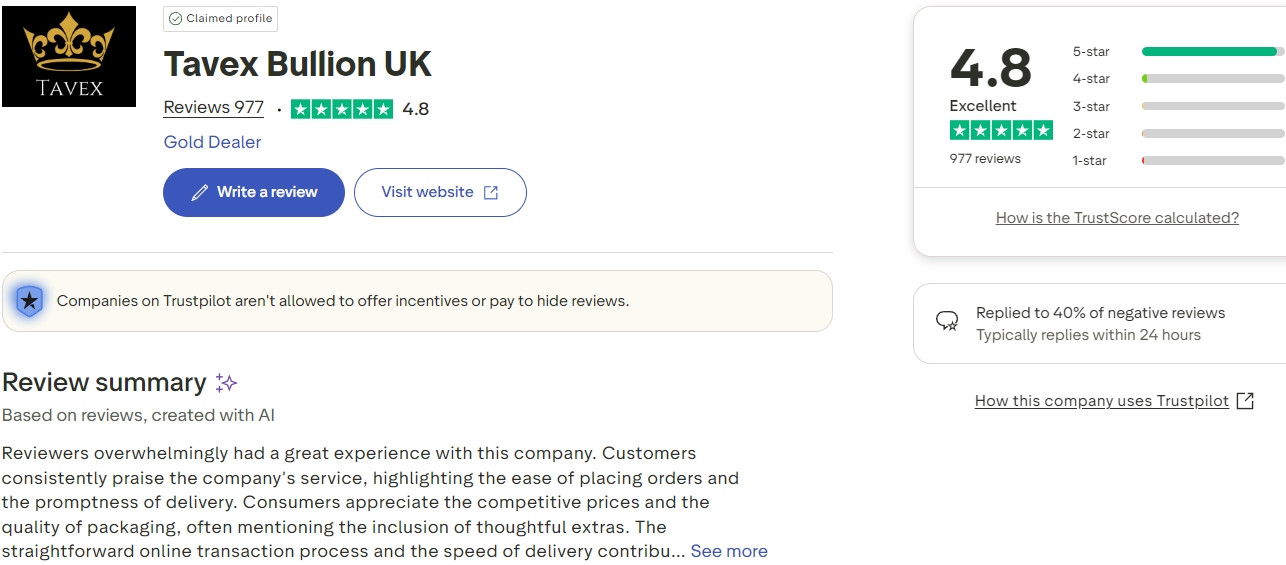
Task: Open the Gold Dealer category link
Action: [212, 142]
